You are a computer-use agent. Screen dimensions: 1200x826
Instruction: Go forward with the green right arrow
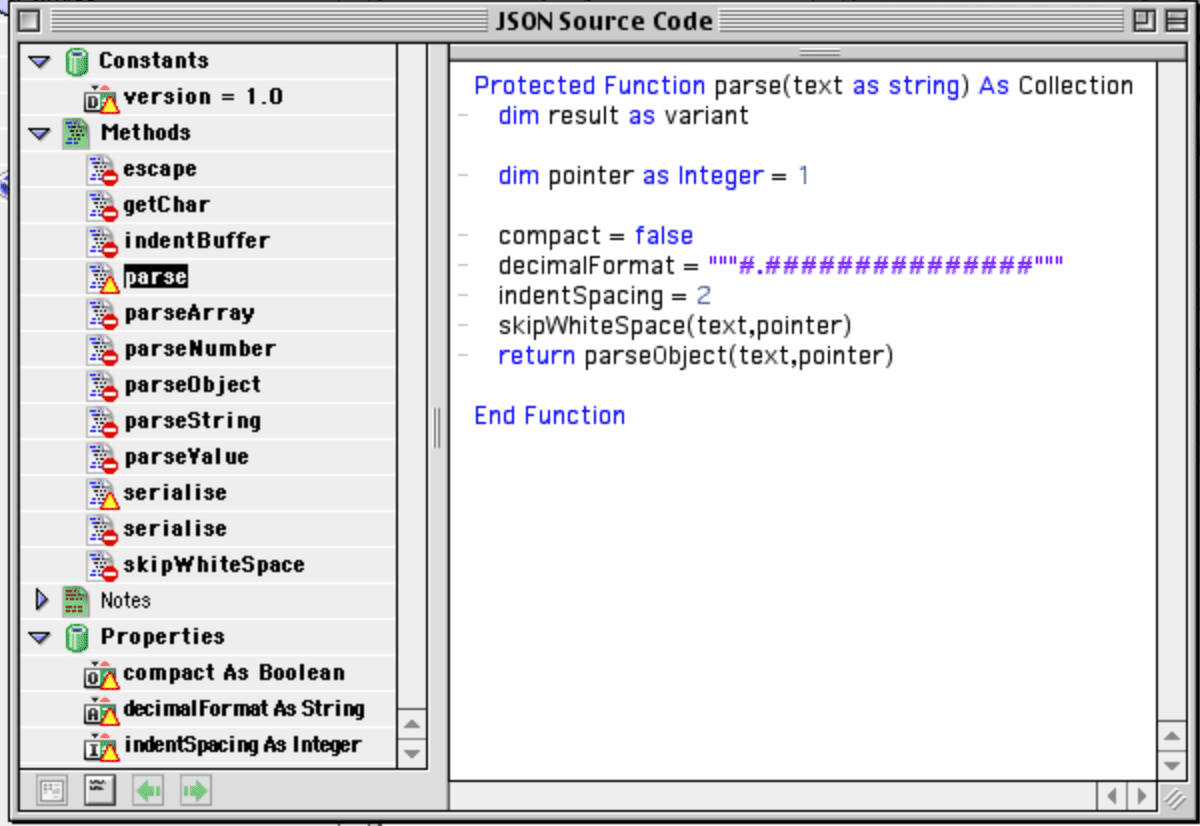[195, 791]
